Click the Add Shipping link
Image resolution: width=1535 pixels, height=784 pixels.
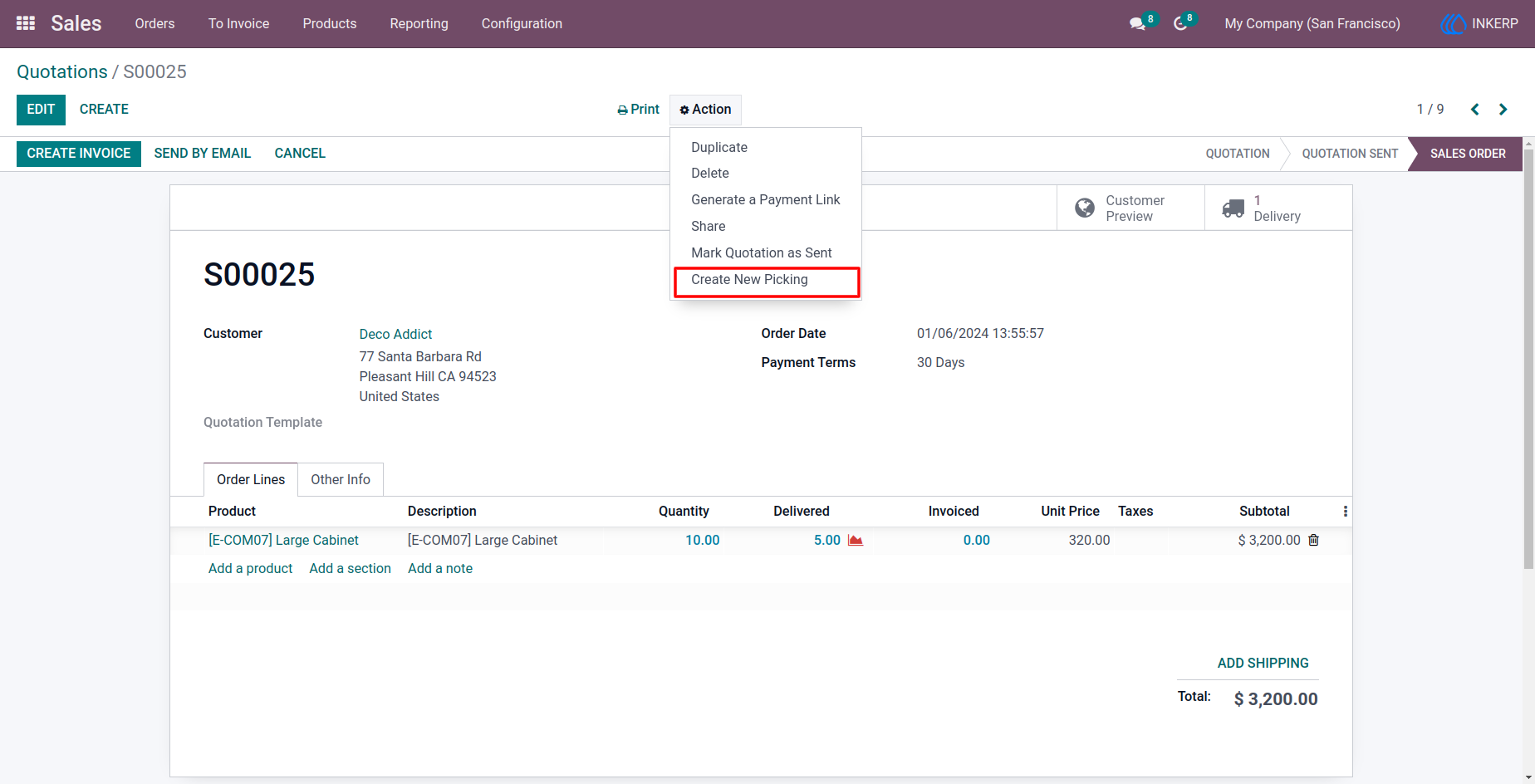point(1263,663)
